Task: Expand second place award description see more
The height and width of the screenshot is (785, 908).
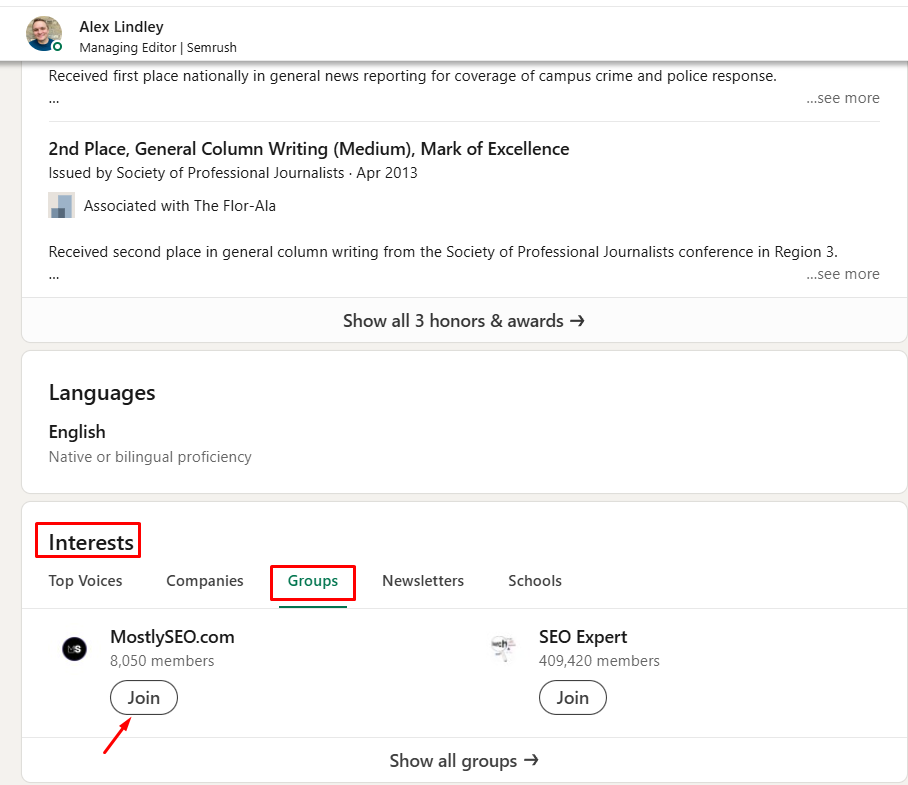Action: [843, 274]
